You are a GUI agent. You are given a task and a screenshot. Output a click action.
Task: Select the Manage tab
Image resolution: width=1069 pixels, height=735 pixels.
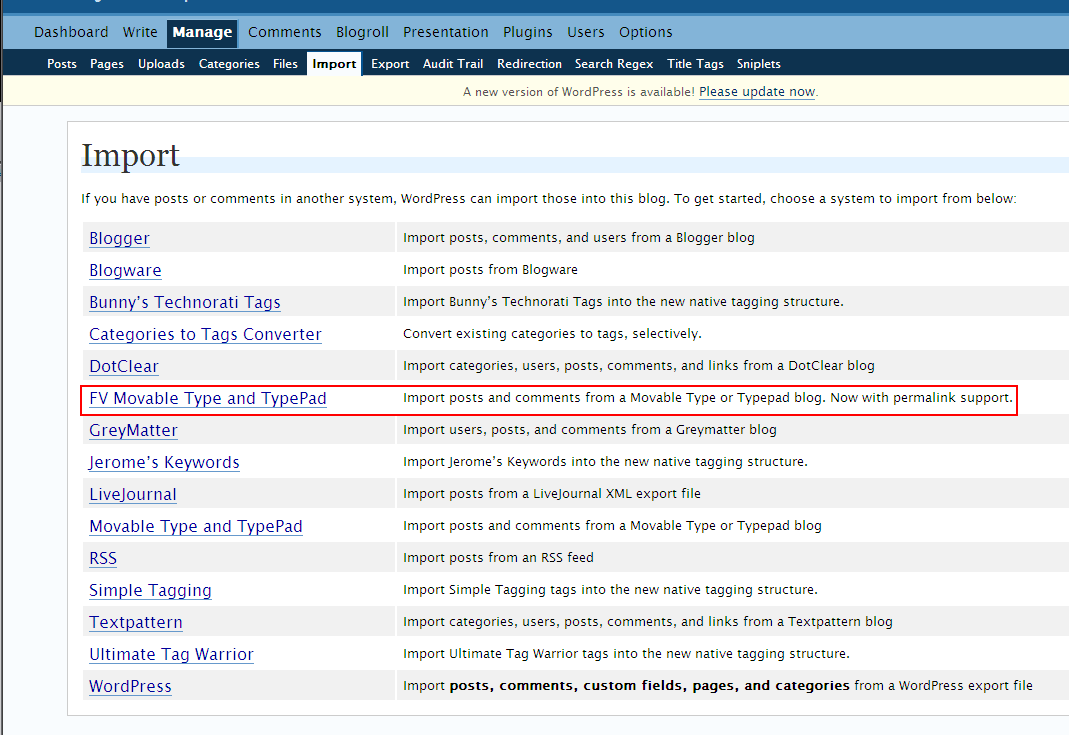click(202, 33)
